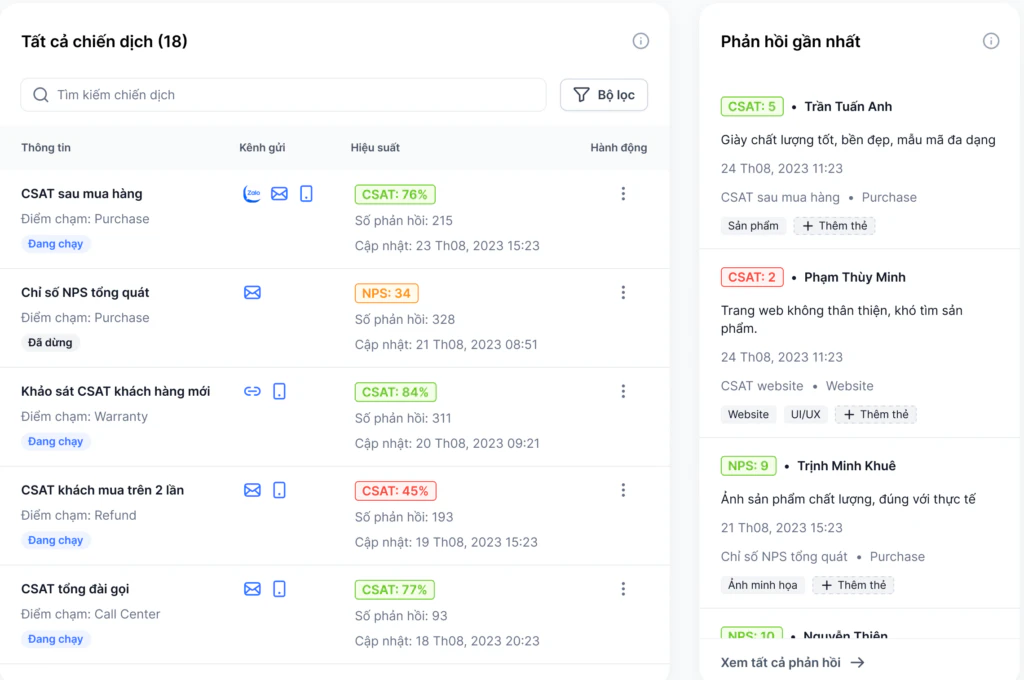Click the mobile phone icon in CSAT tổng đài gọi row
The image size is (1024, 680).
coord(279,590)
